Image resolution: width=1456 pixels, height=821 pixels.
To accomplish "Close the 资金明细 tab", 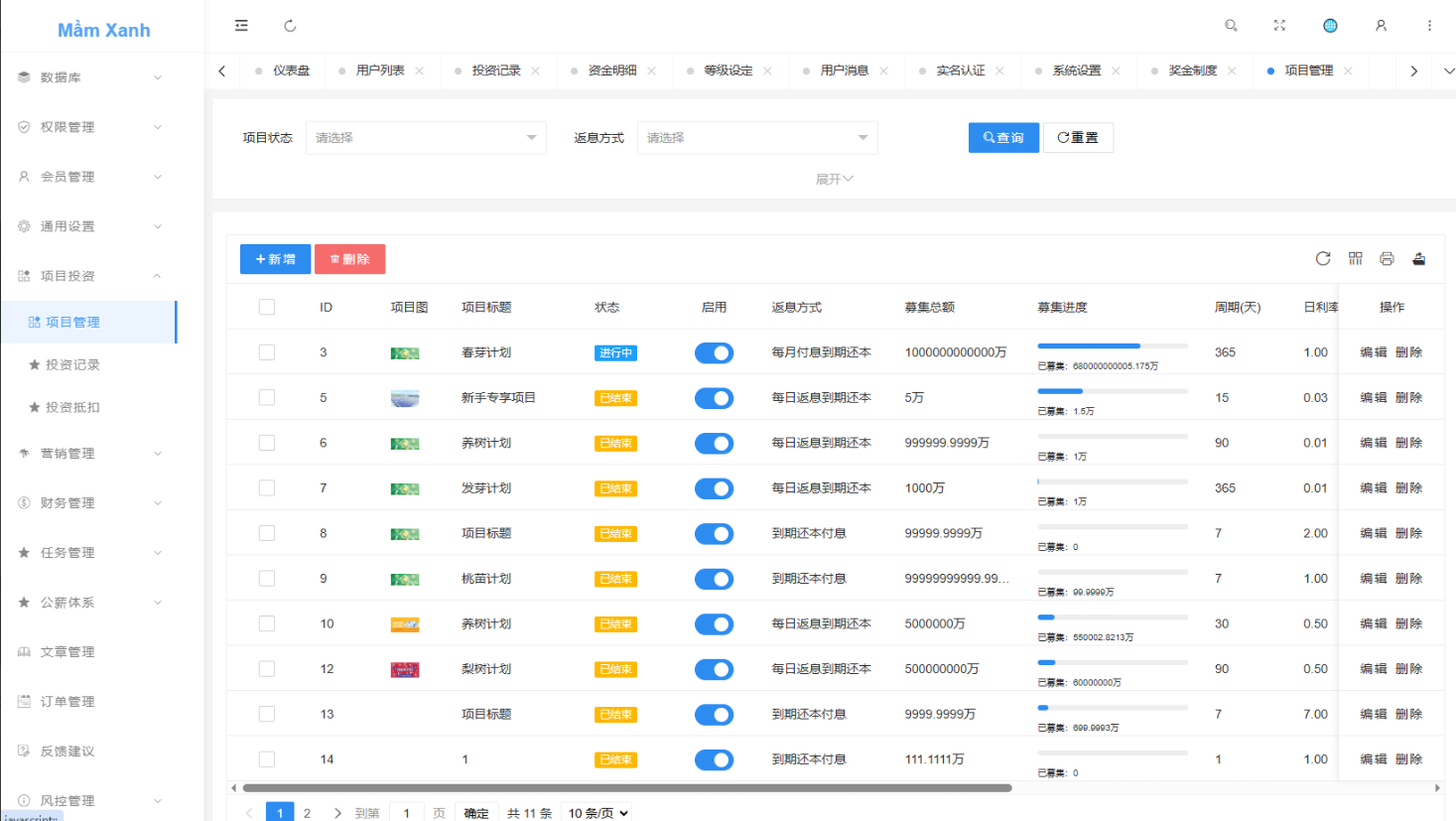I will point(652,70).
